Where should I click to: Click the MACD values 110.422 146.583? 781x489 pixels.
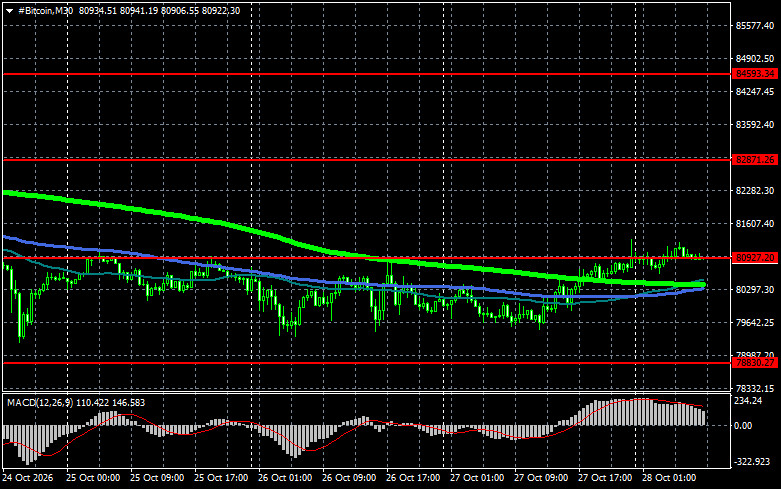[111, 402]
